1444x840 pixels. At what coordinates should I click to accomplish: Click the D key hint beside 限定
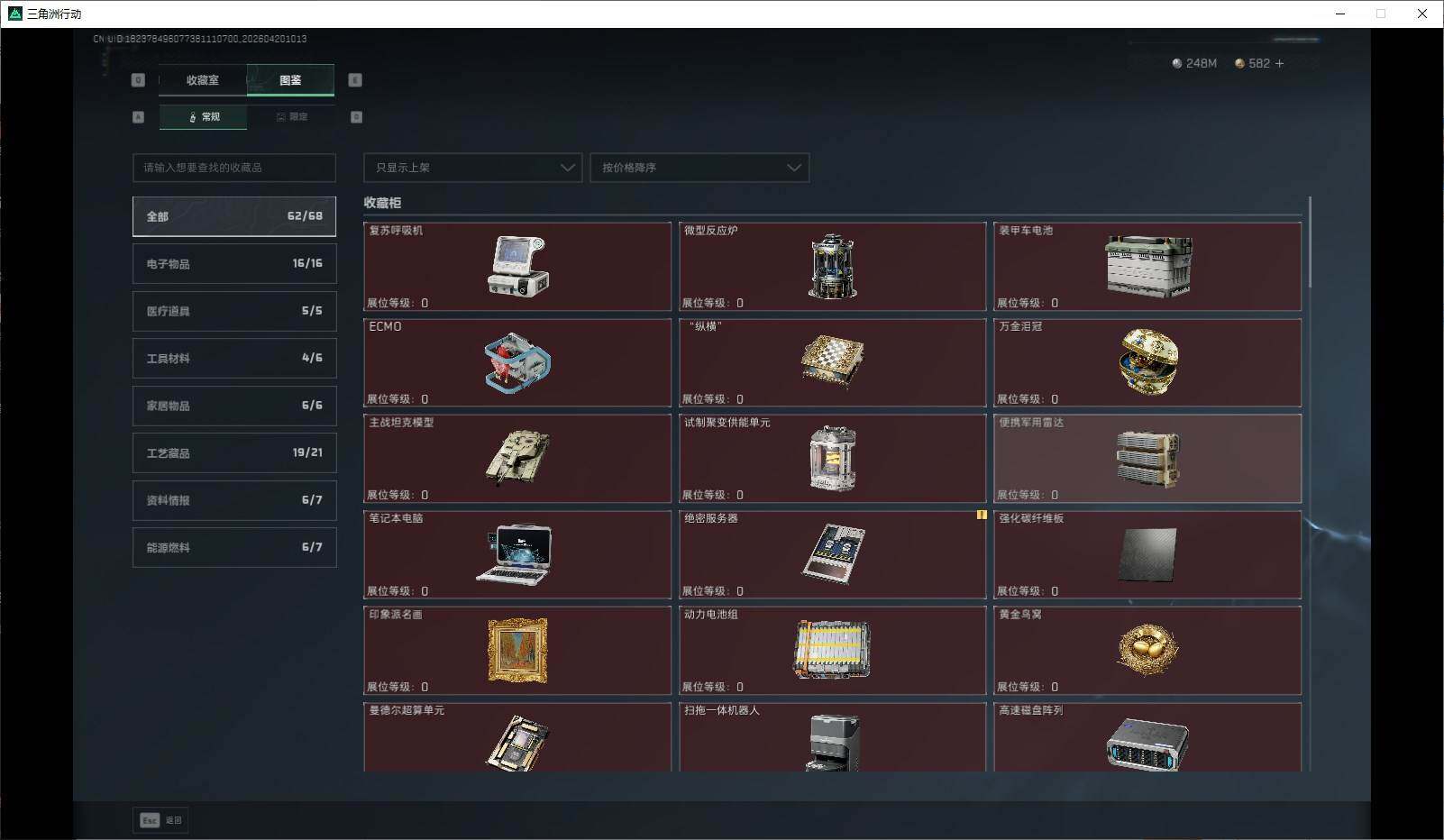pyautogui.click(x=356, y=117)
